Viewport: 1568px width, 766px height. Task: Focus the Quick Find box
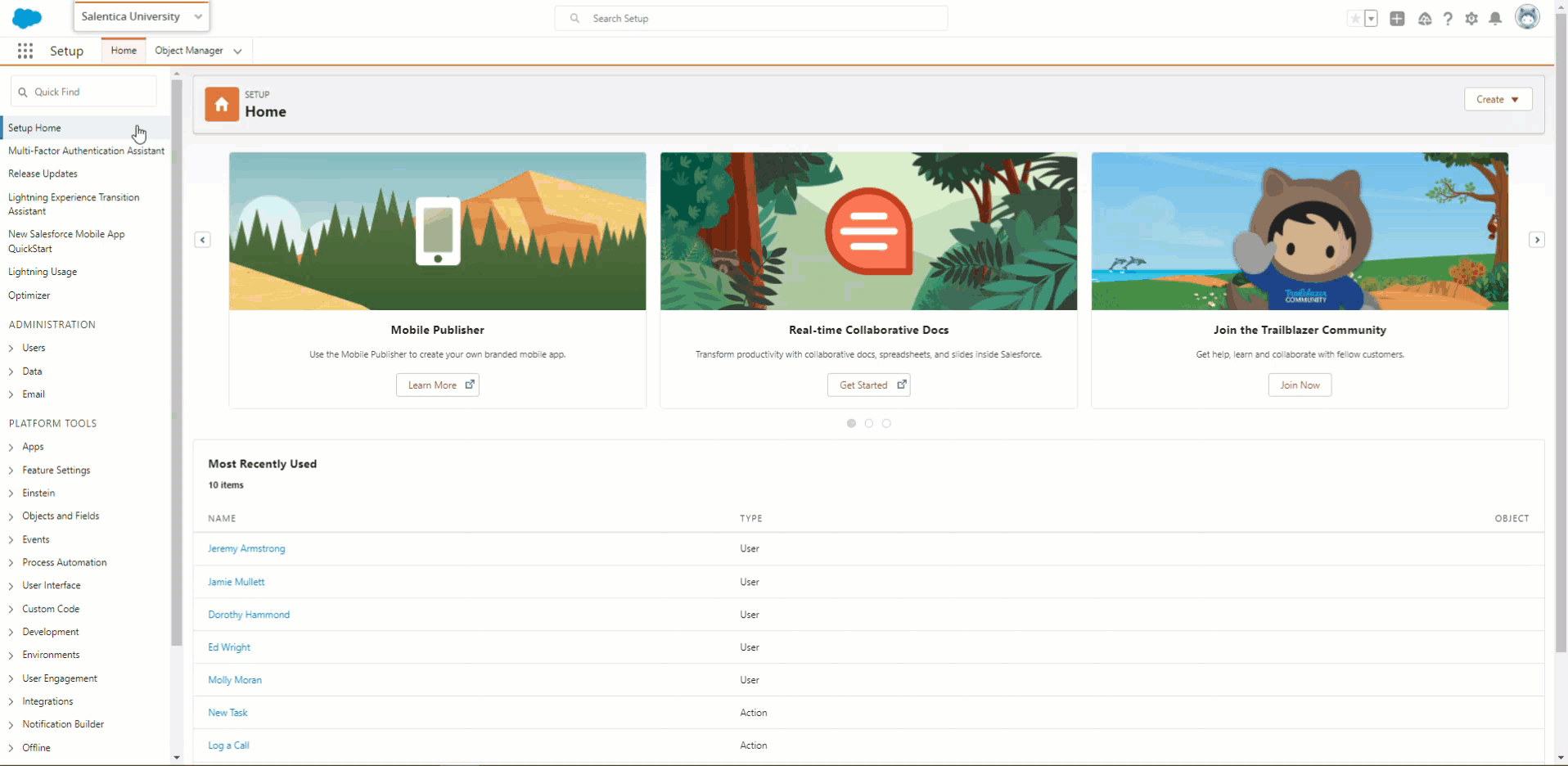tap(83, 92)
